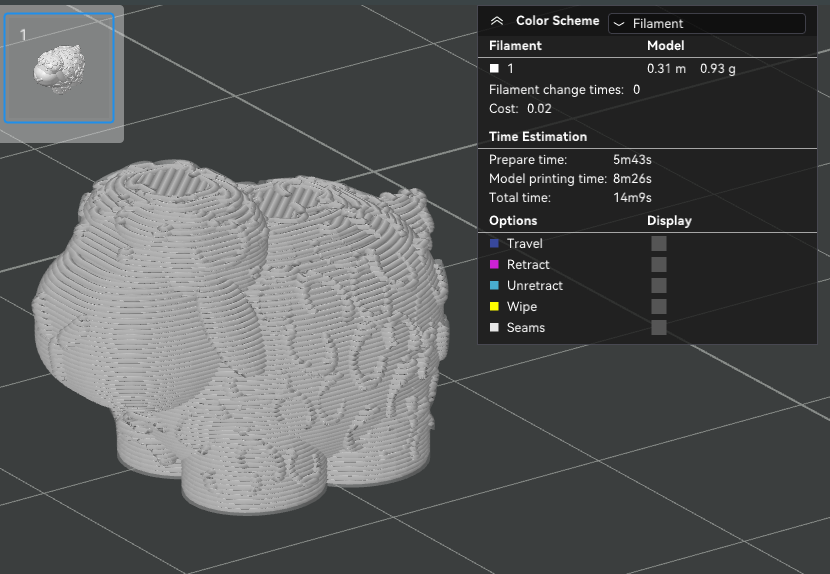Screen dimensions: 830x574
Task: Click the dropdown arrow beside Filament
Action: coord(619,24)
